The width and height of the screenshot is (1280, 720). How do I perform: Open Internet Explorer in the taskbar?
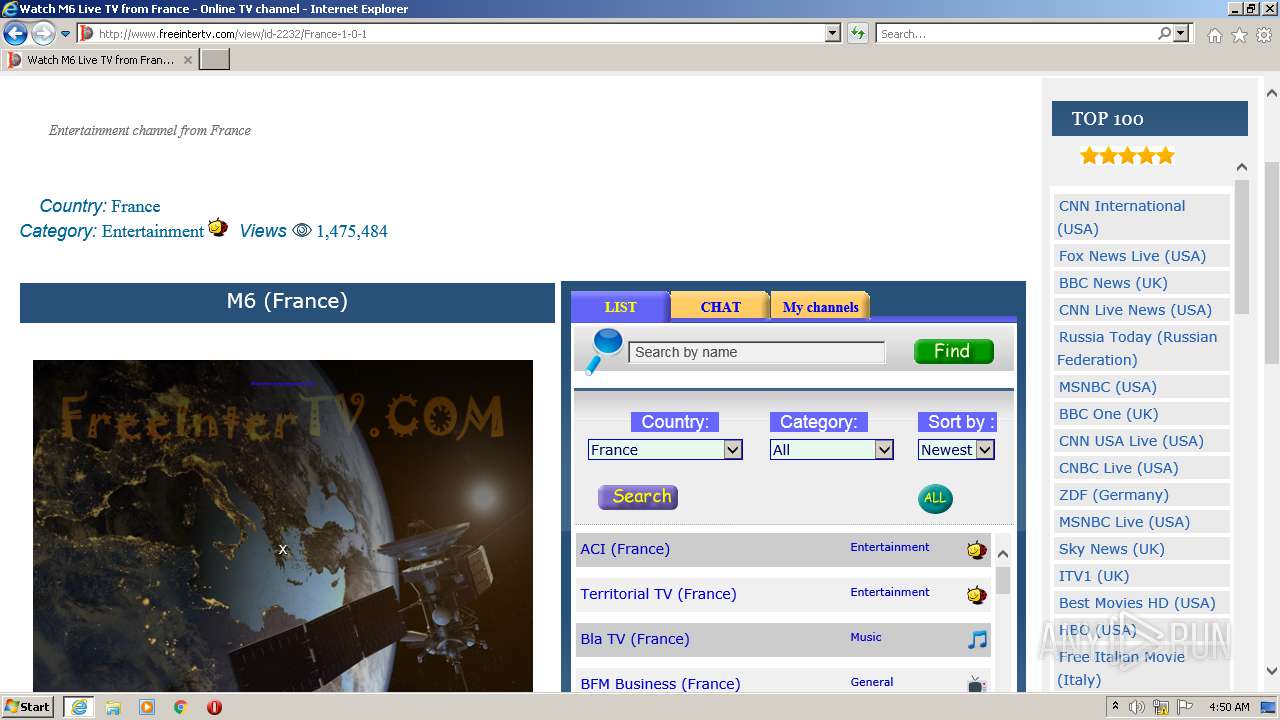79,707
